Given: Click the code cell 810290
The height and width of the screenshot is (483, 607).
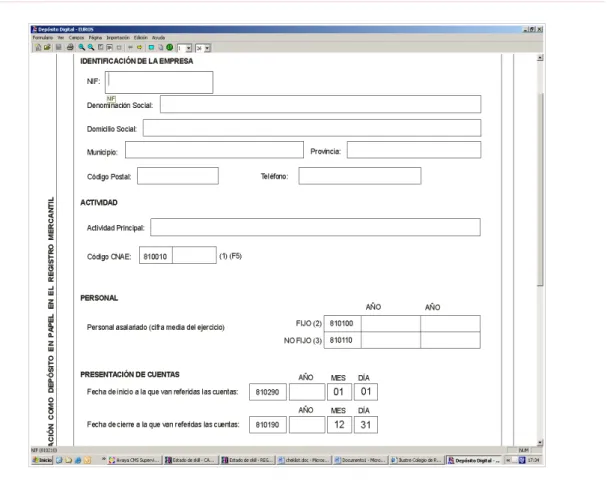Looking at the screenshot, I should pos(267,392).
